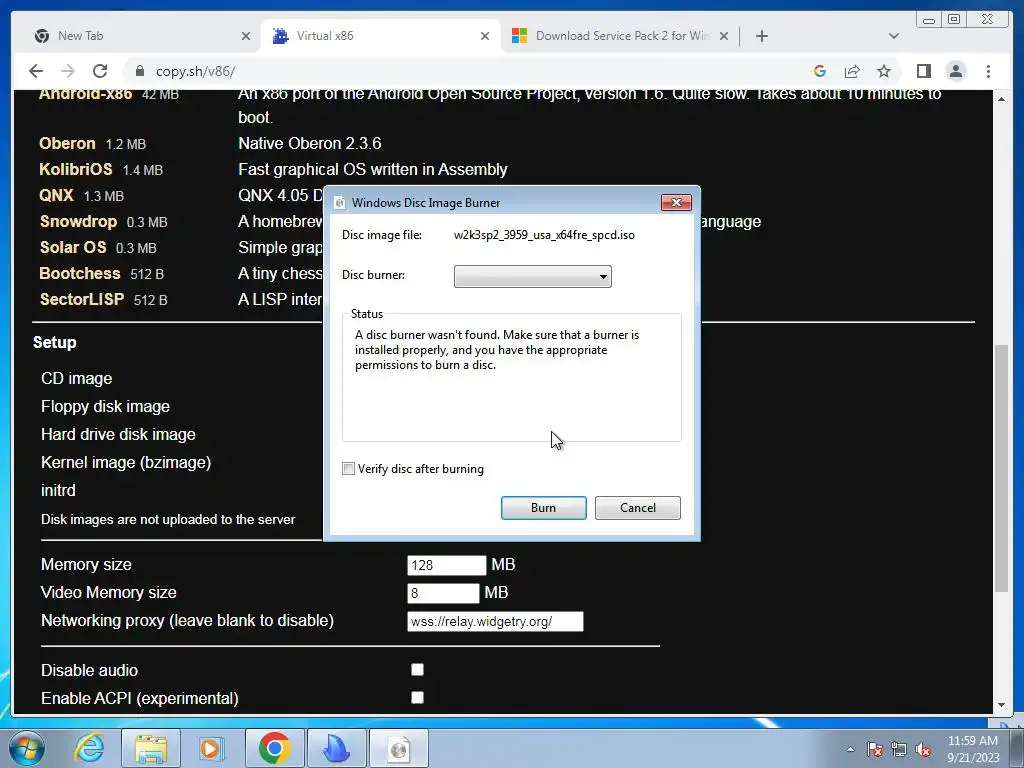Click the CD image label
Image resolution: width=1024 pixels, height=768 pixels.
pos(76,379)
